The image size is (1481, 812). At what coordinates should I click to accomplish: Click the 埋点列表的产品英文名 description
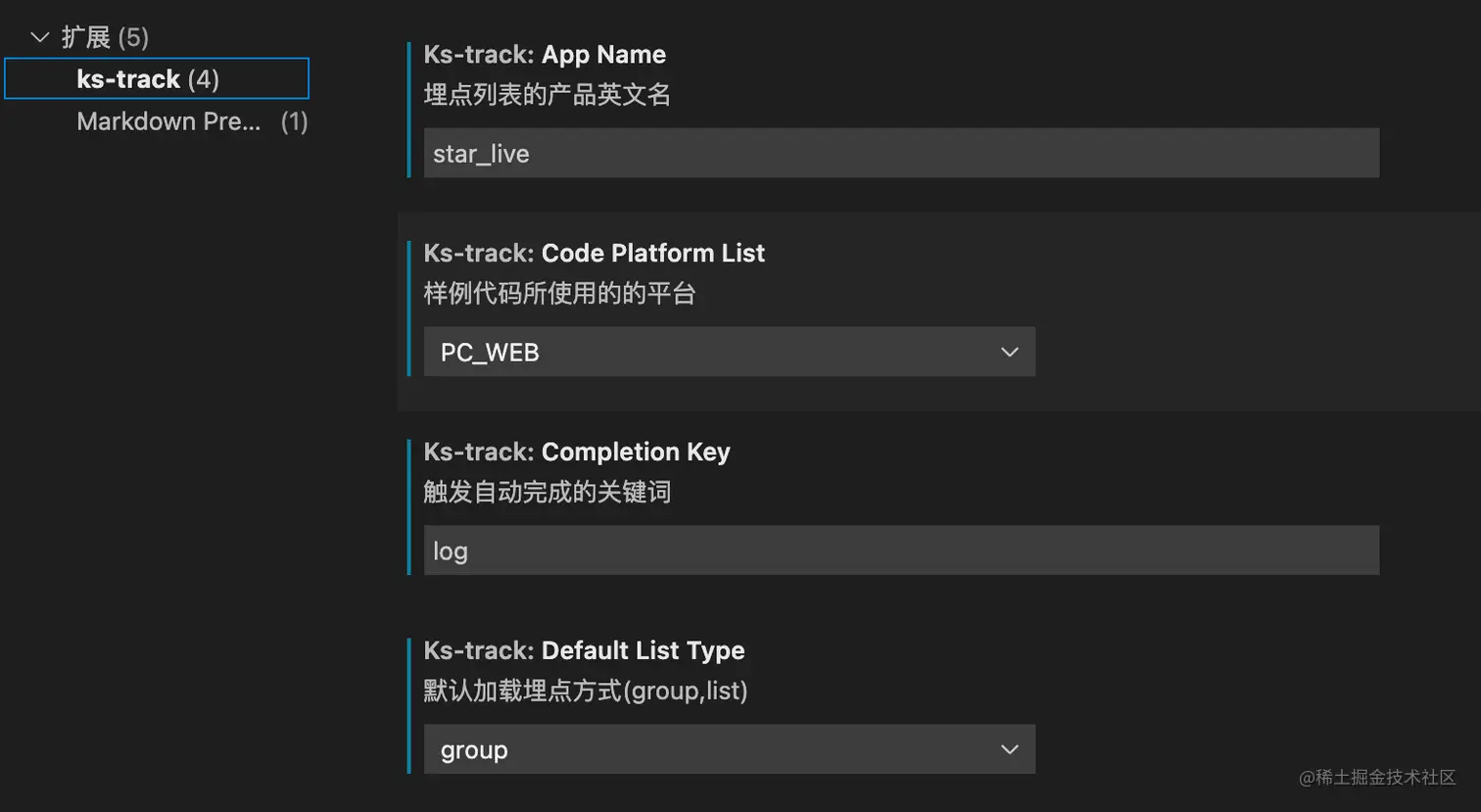point(547,95)
